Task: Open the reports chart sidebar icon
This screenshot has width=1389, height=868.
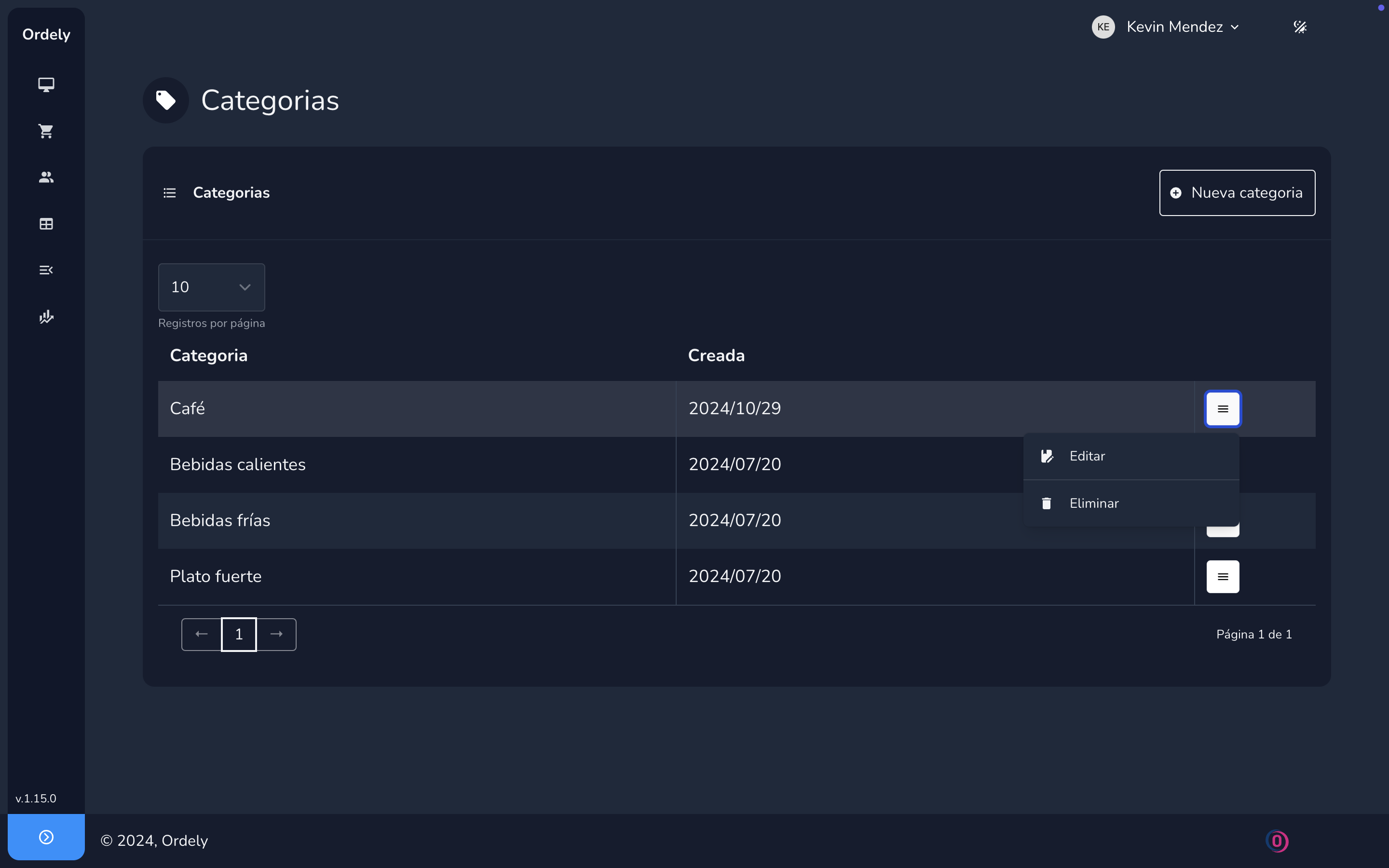Action: [x=46, y=317]
